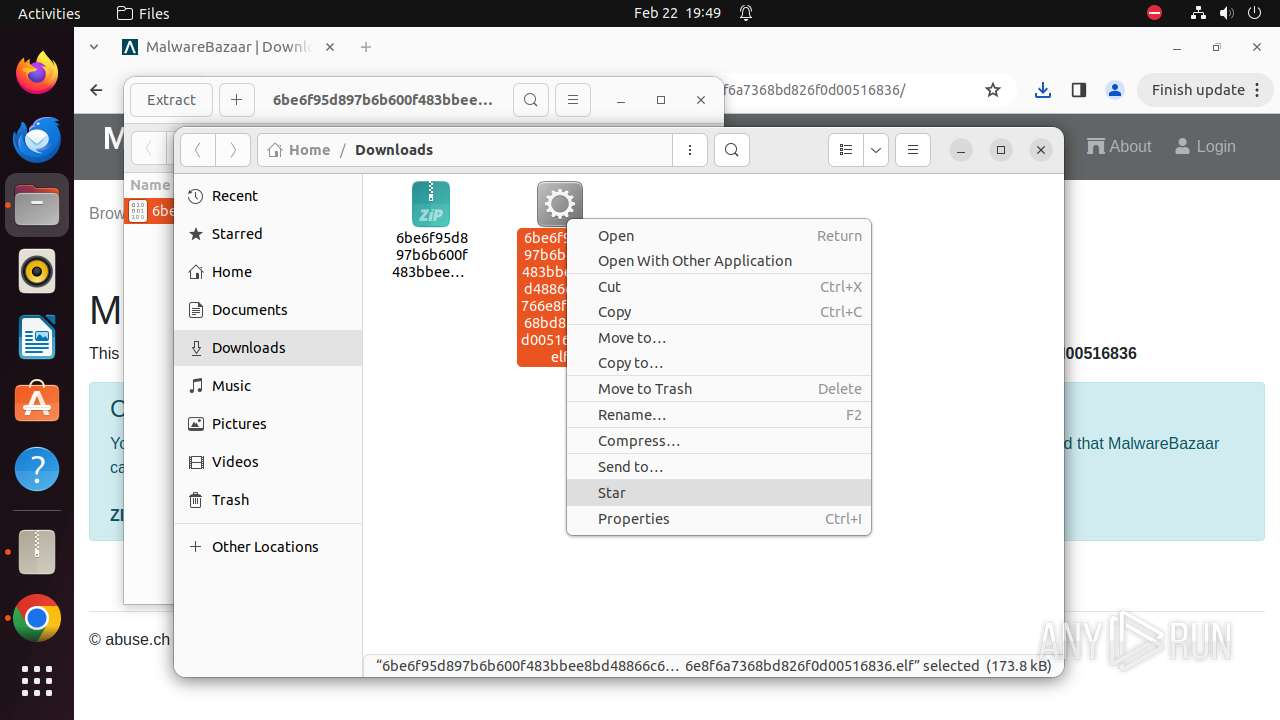Choose Open With Other Application
Image resolution: width=1280 pixels, height=720 pixels.
pos(719,261)
